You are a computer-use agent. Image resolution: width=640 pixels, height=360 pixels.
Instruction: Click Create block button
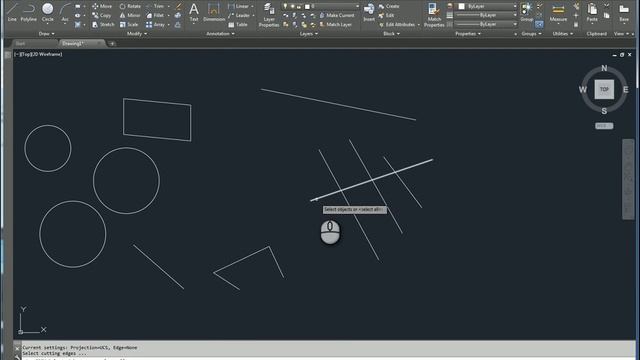[x=389, y=6]
